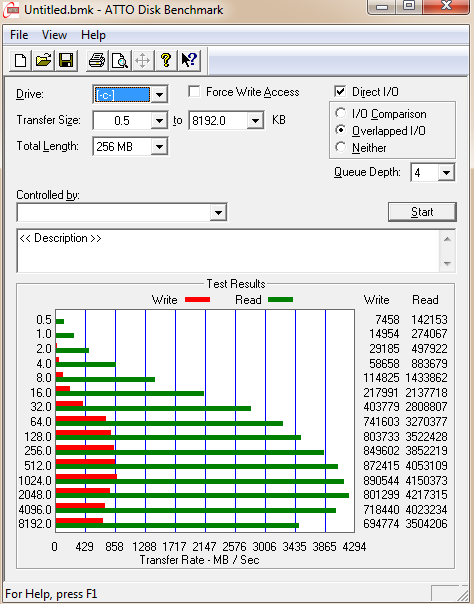
Task: Click the 2147 axis tick label
Action: click(x=204, y=546)
